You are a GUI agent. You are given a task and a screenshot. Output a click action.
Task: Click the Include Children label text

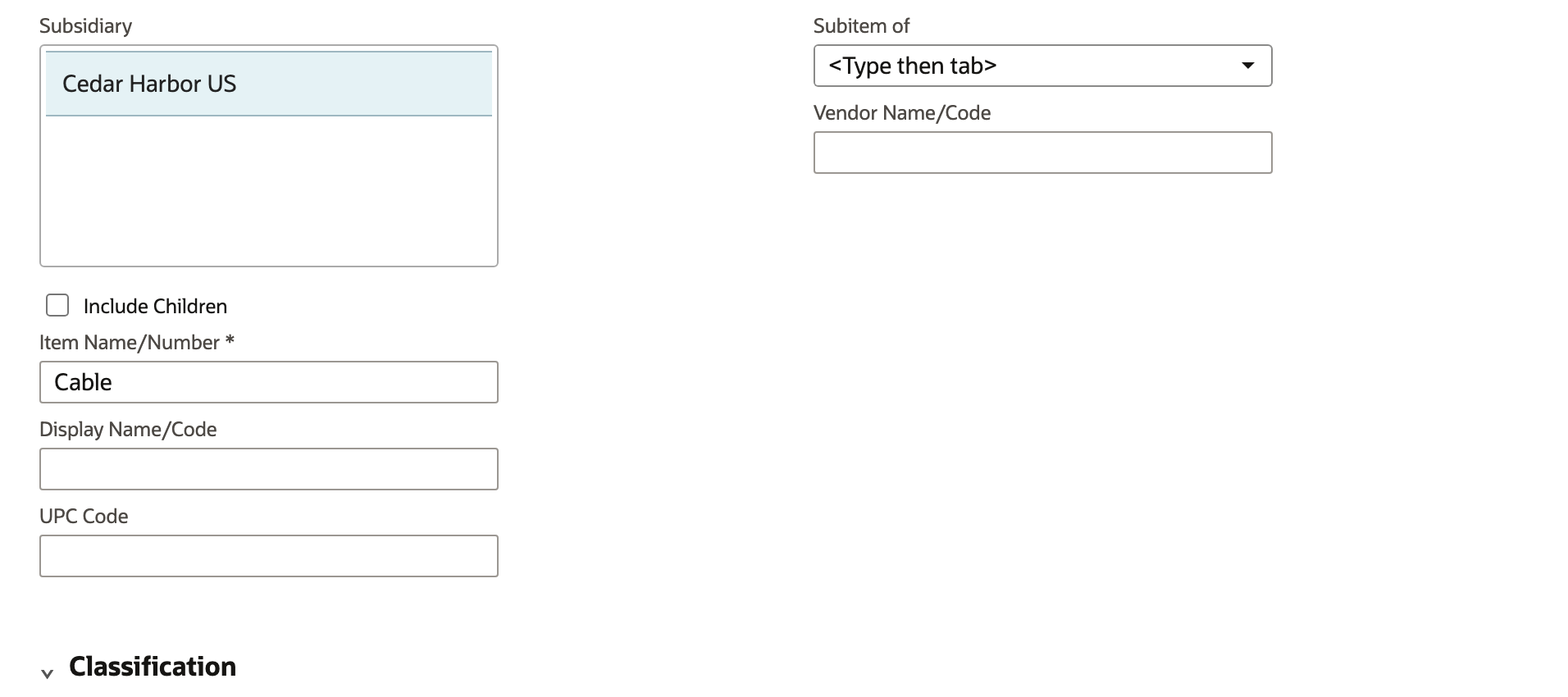point(155,307)
